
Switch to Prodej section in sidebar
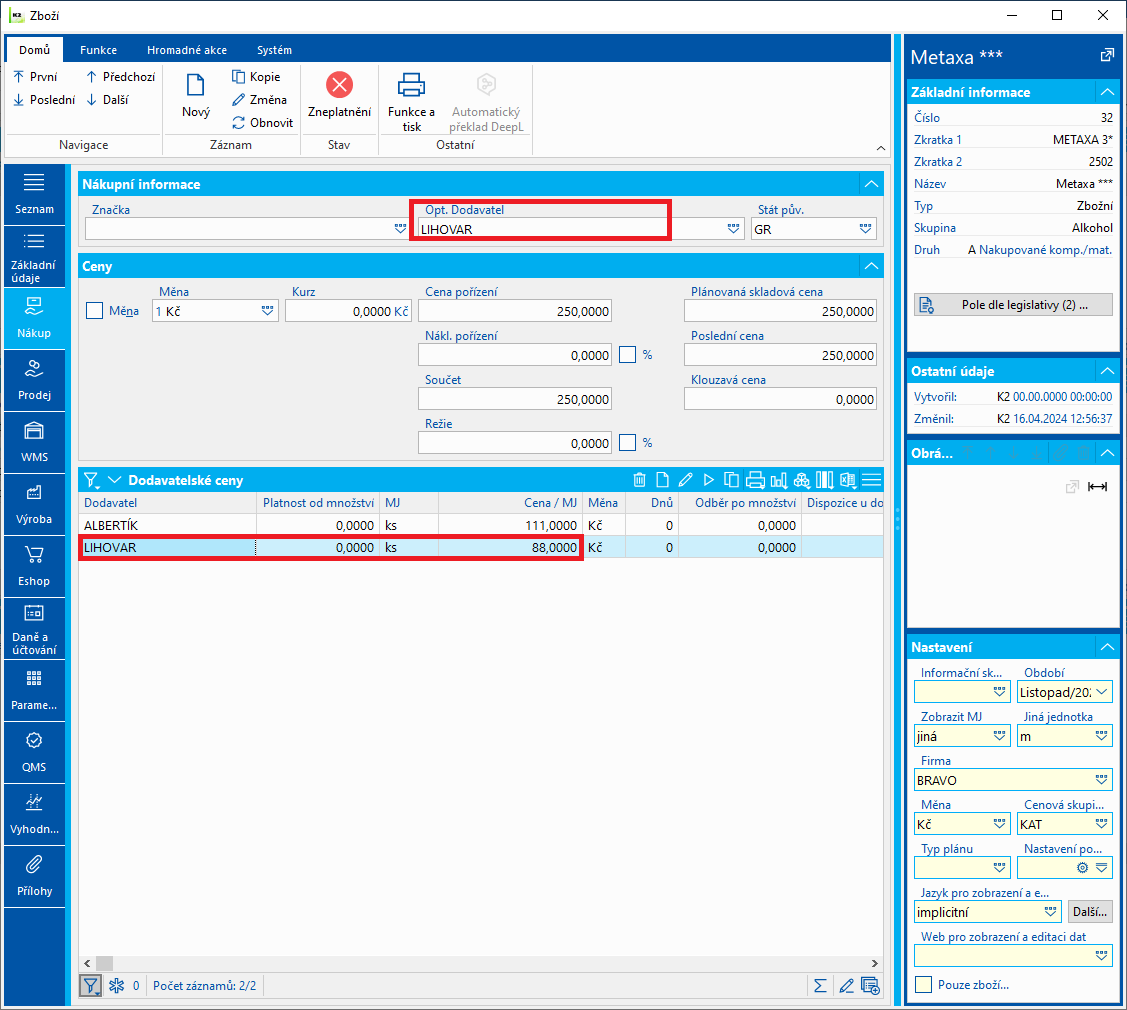pyautogui.click(x=34, y=380)
